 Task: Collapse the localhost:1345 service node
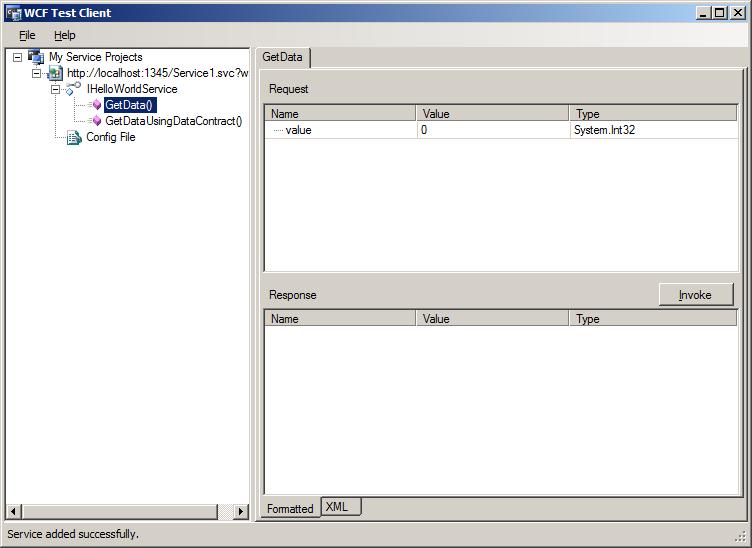coord(36,73)
